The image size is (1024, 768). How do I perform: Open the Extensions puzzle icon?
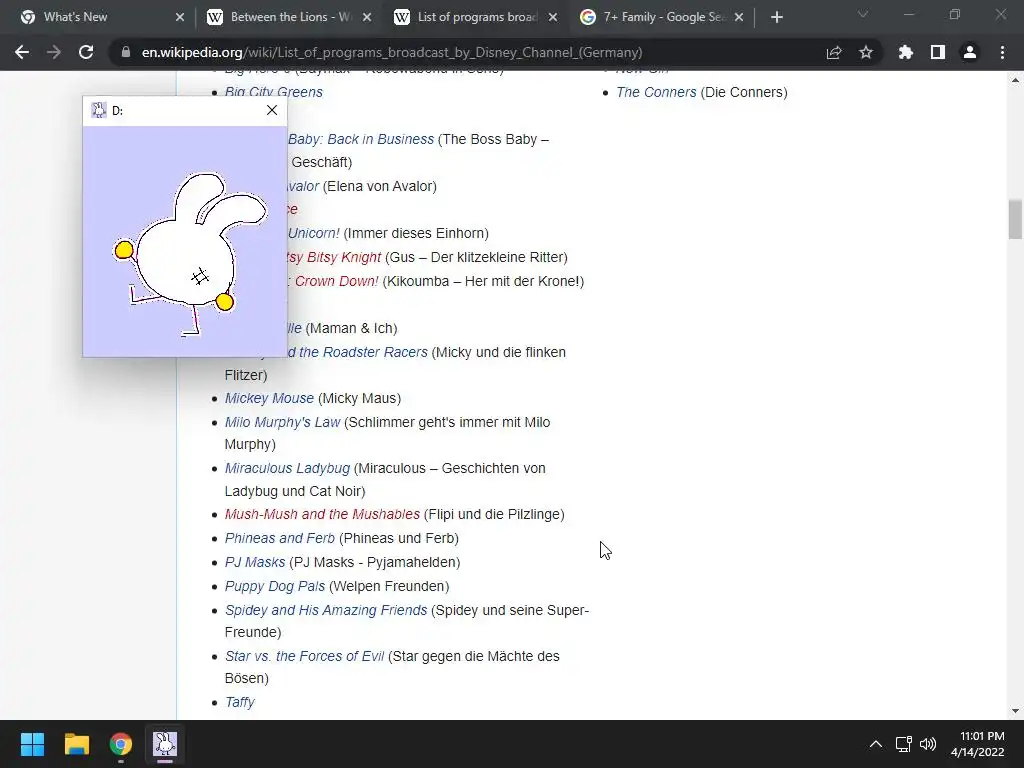pos(906,52)
